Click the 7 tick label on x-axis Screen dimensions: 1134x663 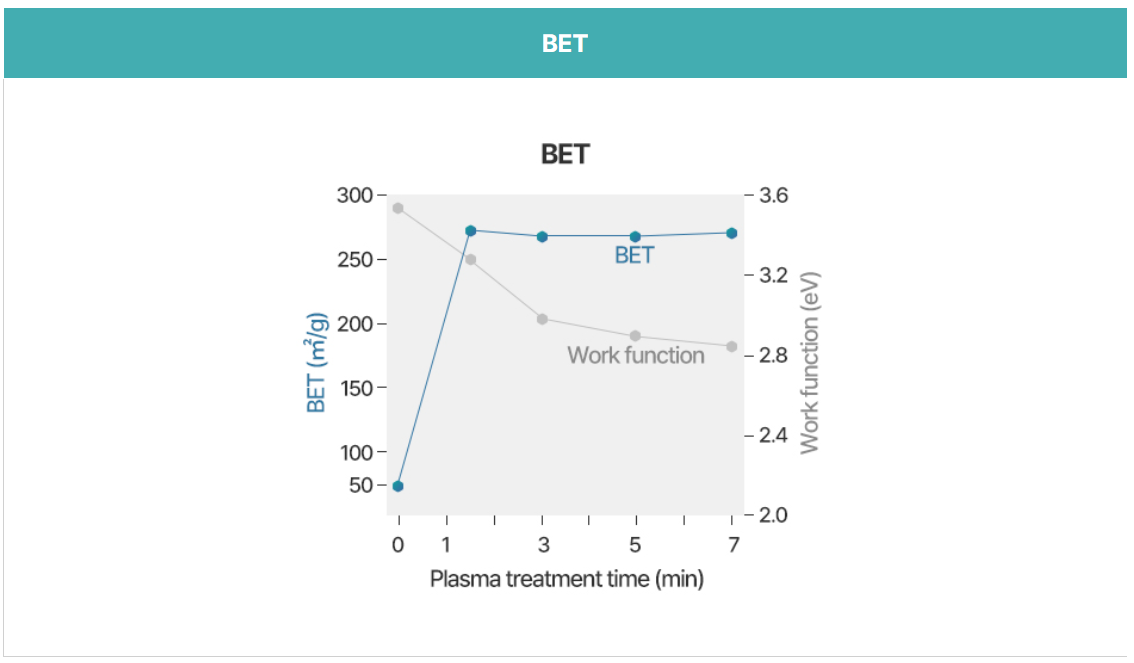733,544
